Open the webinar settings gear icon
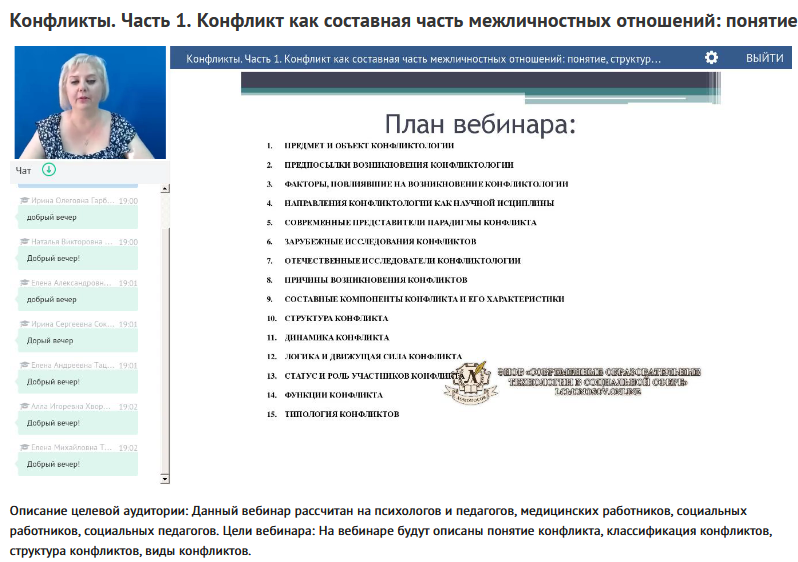 pyautogui.click(x=711, y=58)
